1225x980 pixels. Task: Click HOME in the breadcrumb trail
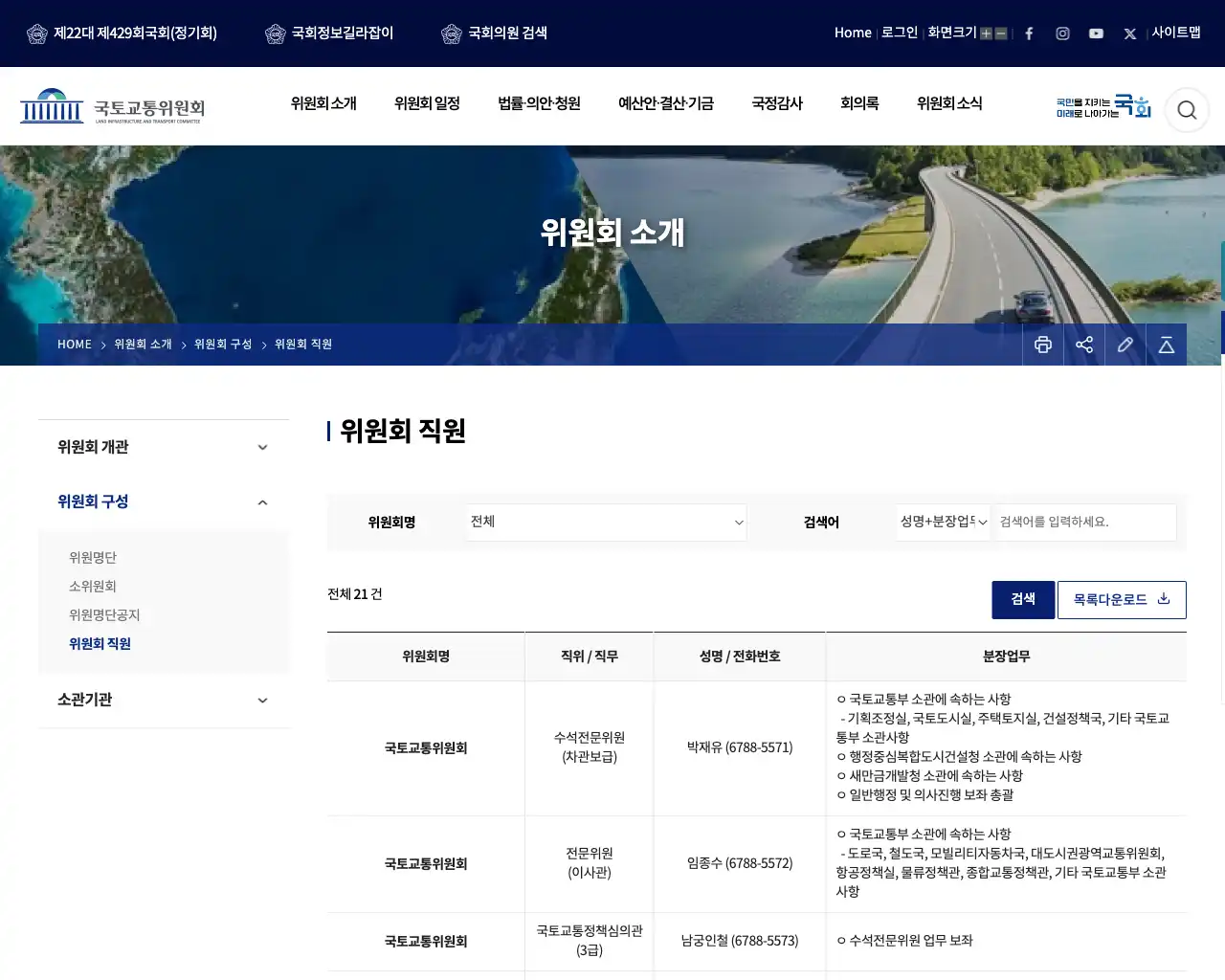coord(75,345)
